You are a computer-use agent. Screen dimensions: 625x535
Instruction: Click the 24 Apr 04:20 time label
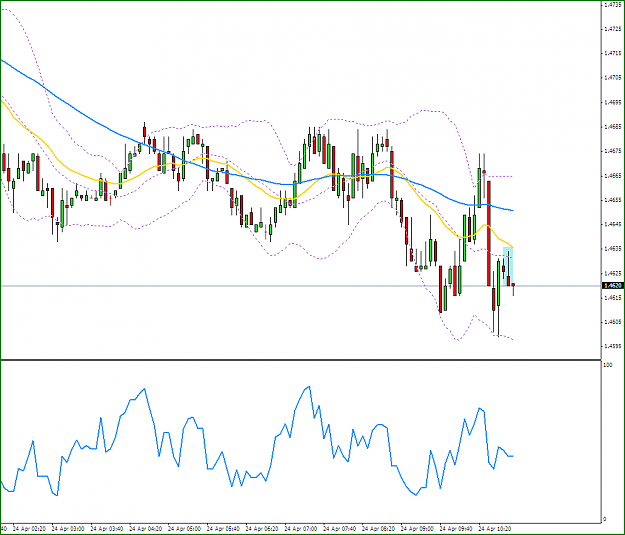pyautogui.click(x=145, y=529)
